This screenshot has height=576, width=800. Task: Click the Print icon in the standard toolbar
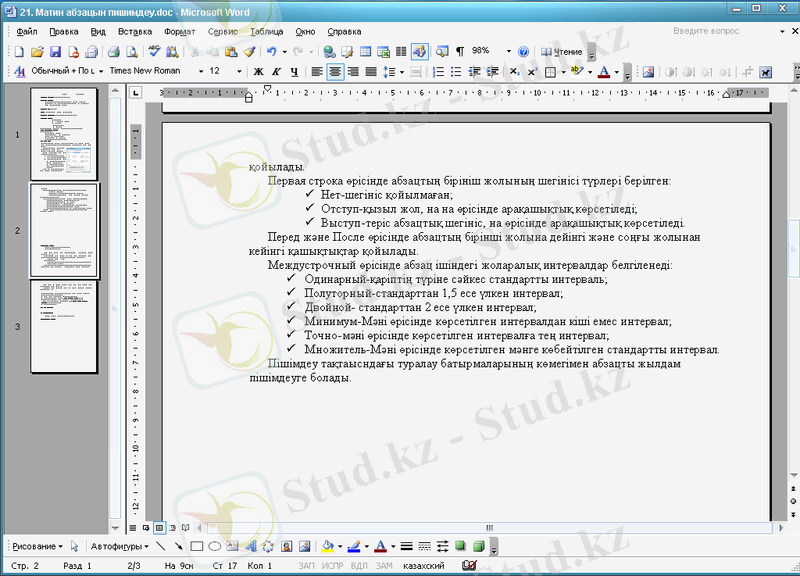click(x=114, y=51)
